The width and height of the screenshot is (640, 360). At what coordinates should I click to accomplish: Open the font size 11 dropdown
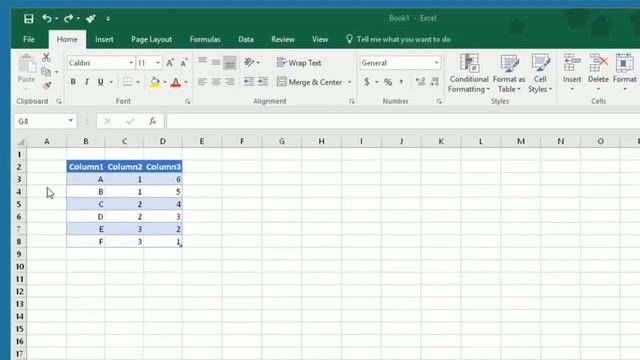pyautogui.click(x=158, y=63)
